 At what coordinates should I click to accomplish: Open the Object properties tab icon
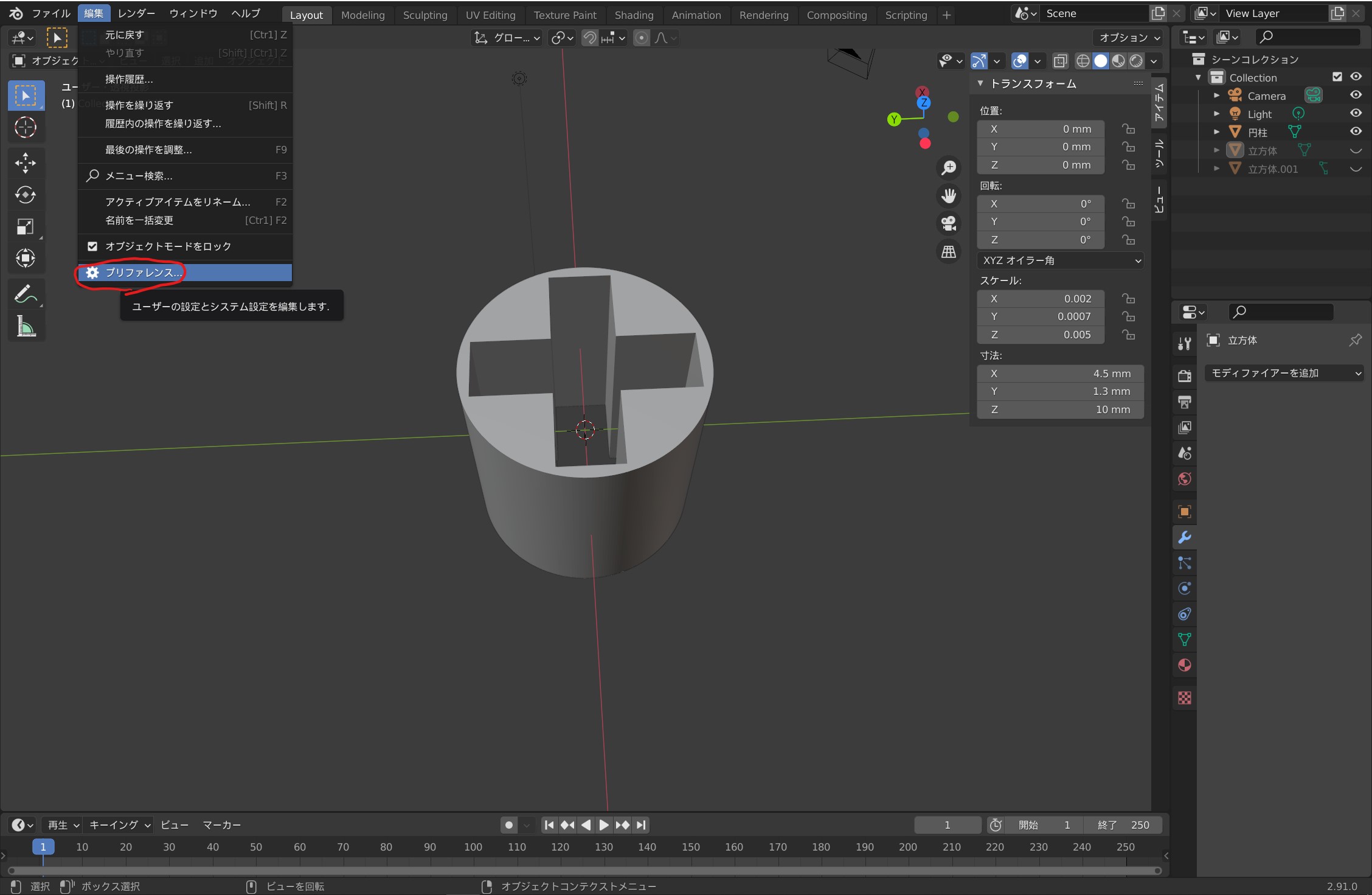pyautogui.click(x=1184, y=512)
